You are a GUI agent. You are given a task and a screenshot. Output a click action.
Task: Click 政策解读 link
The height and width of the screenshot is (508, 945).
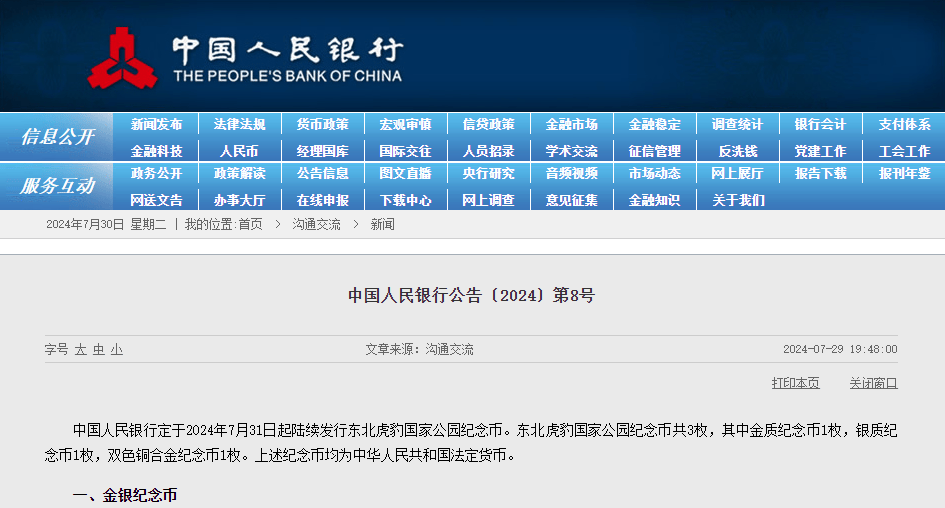(239, 174)
